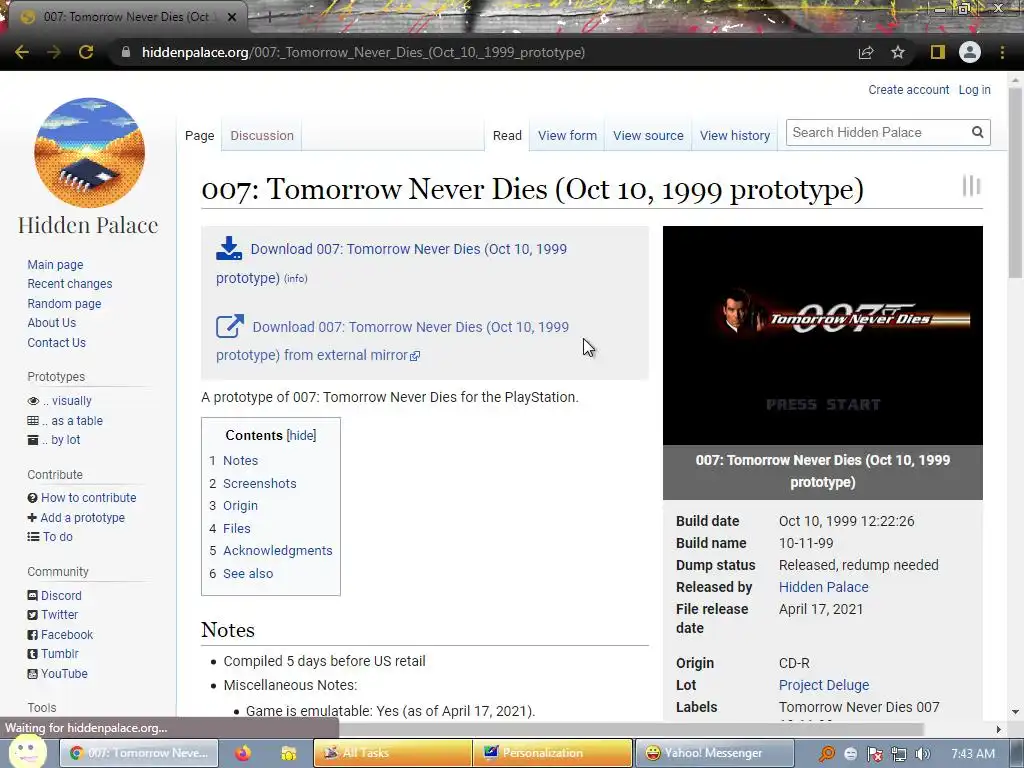Click the Facebook icon in Community

[x=33, y=635]
